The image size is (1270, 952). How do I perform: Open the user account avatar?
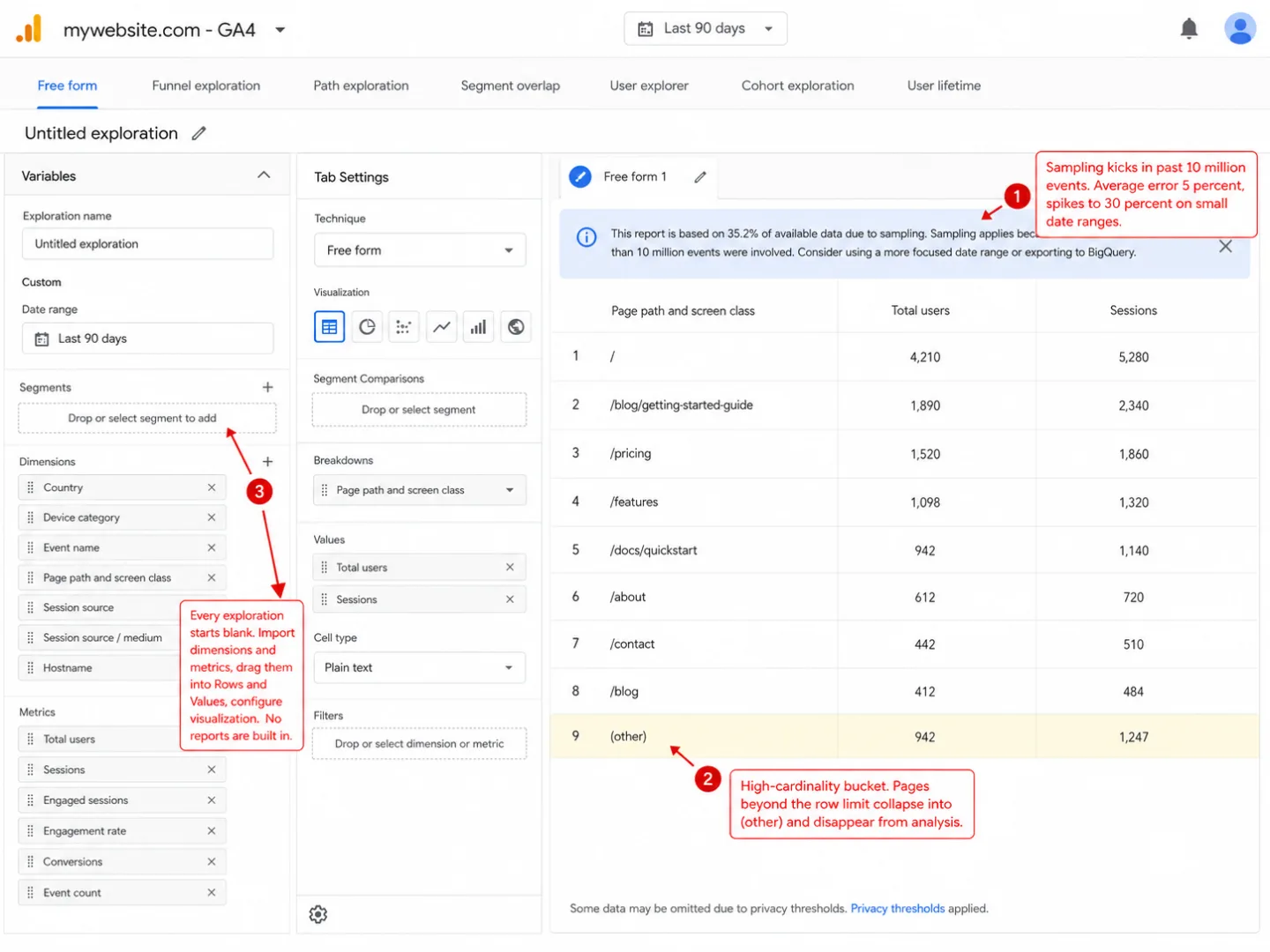click(x=1239, y=29)
